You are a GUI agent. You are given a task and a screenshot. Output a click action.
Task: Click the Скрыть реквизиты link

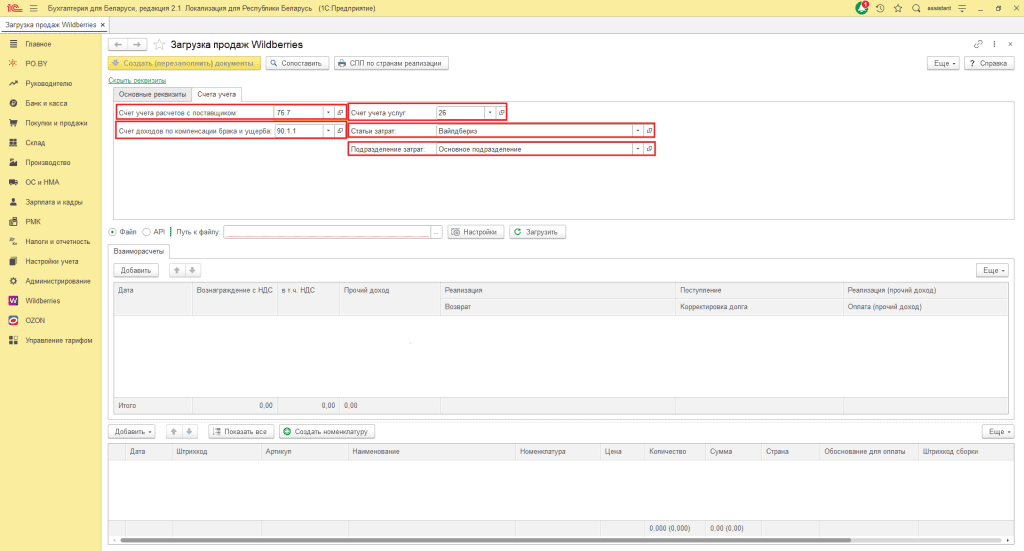[x=136, y=80]
